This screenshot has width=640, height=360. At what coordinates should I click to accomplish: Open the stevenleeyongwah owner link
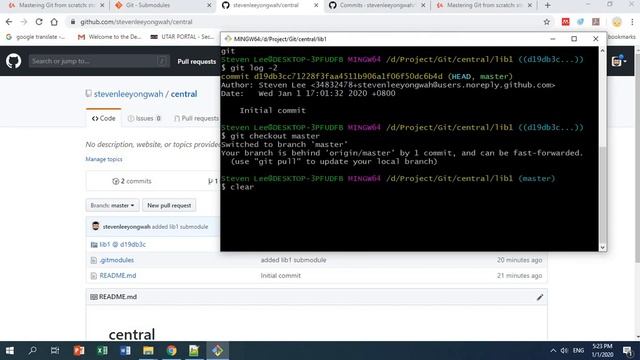tap(129, 94)
